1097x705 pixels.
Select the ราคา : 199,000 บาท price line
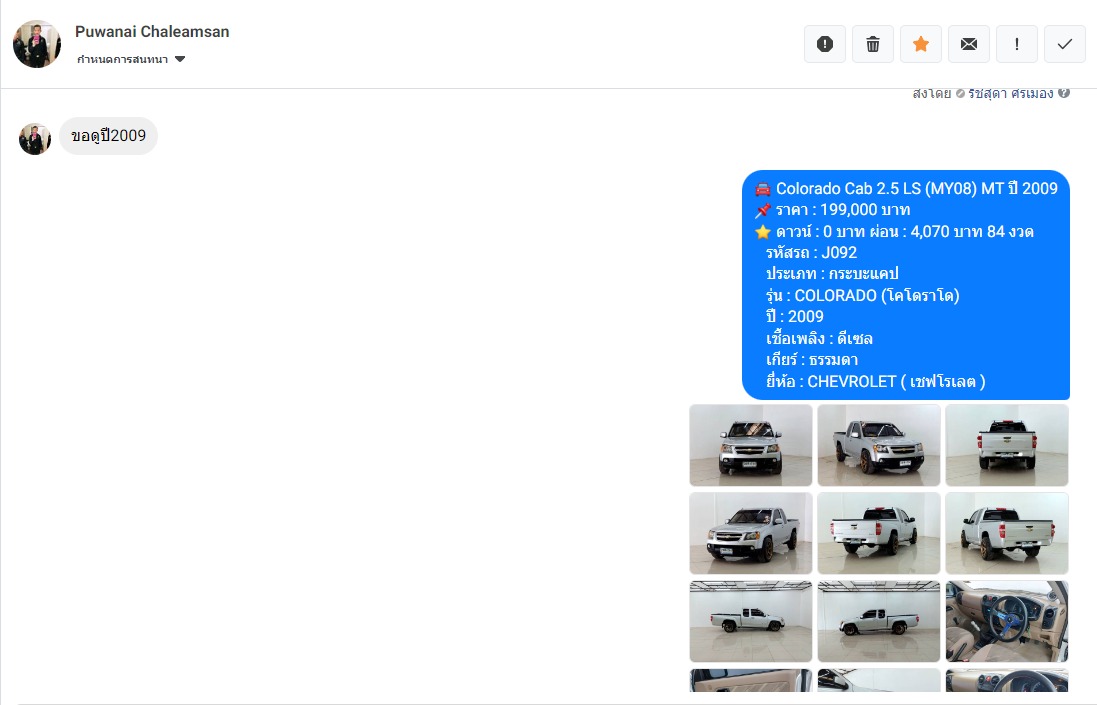tap(833, 210)
